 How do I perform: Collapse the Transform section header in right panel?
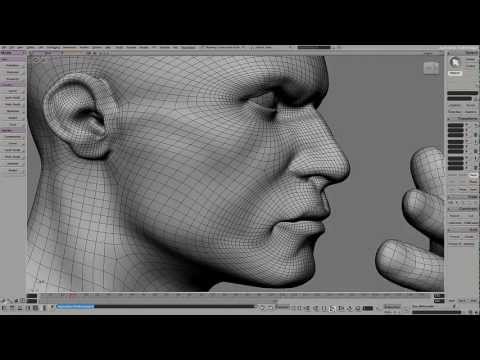tap(463, 118)
